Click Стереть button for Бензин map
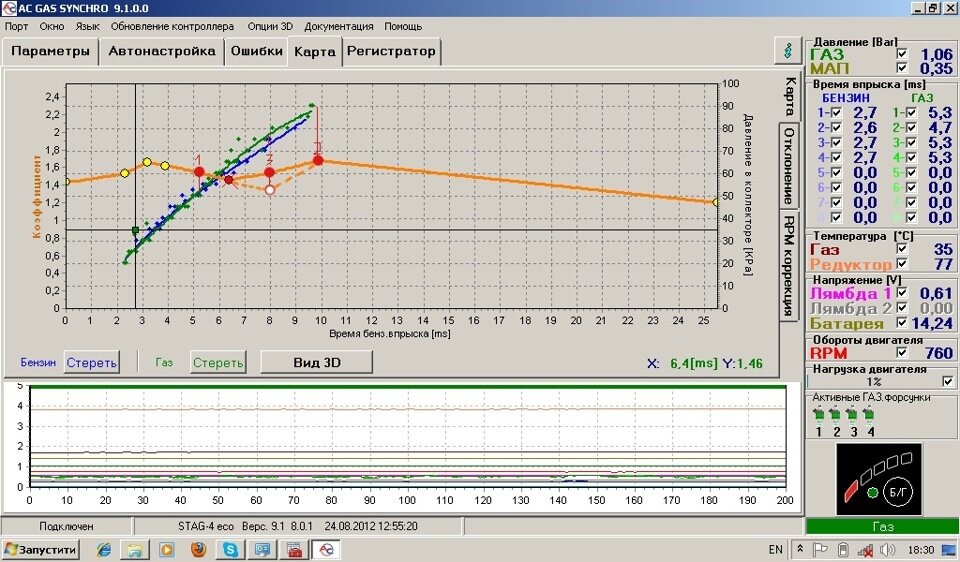Screen dimensions: 960x562 (91, 362)
